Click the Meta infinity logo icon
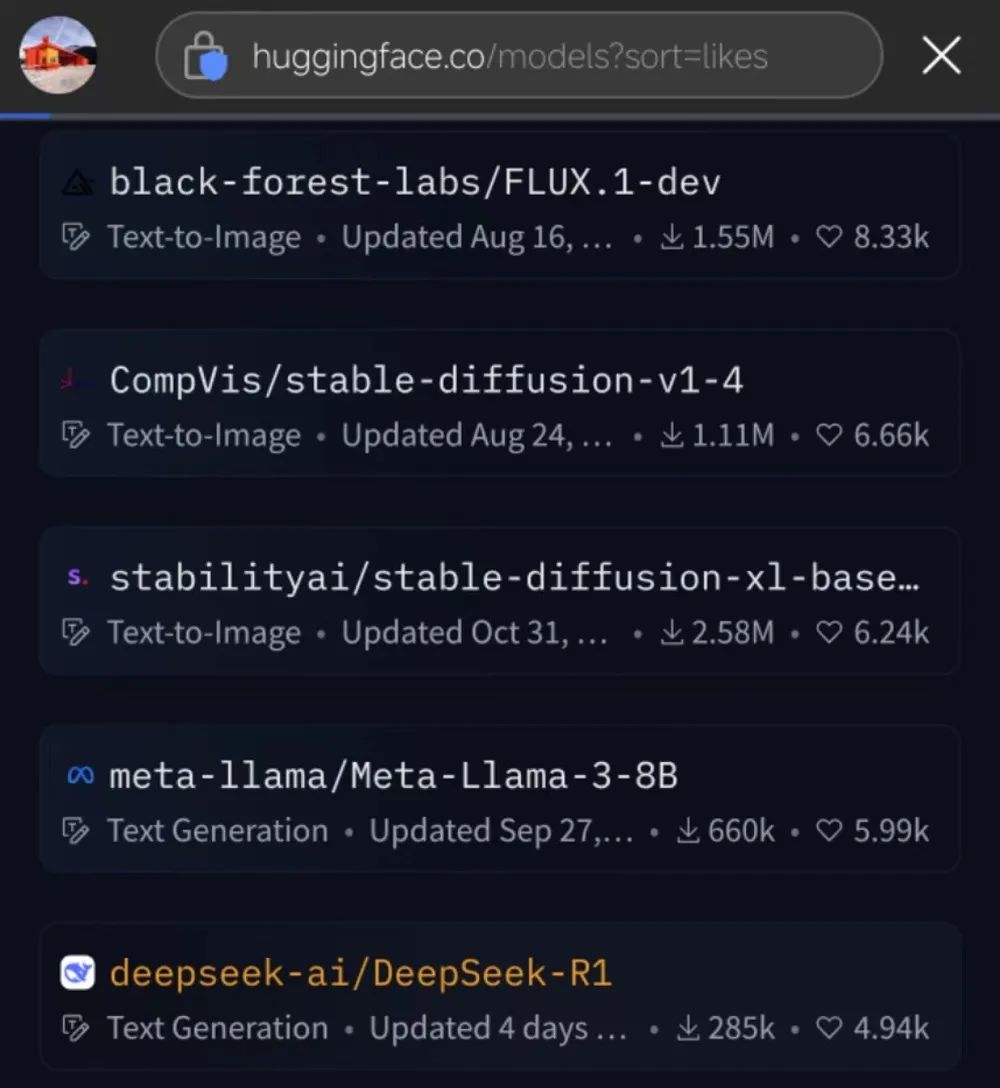Image resolution: width=1000 pixels, height=1088 pixels. (80, 775)
